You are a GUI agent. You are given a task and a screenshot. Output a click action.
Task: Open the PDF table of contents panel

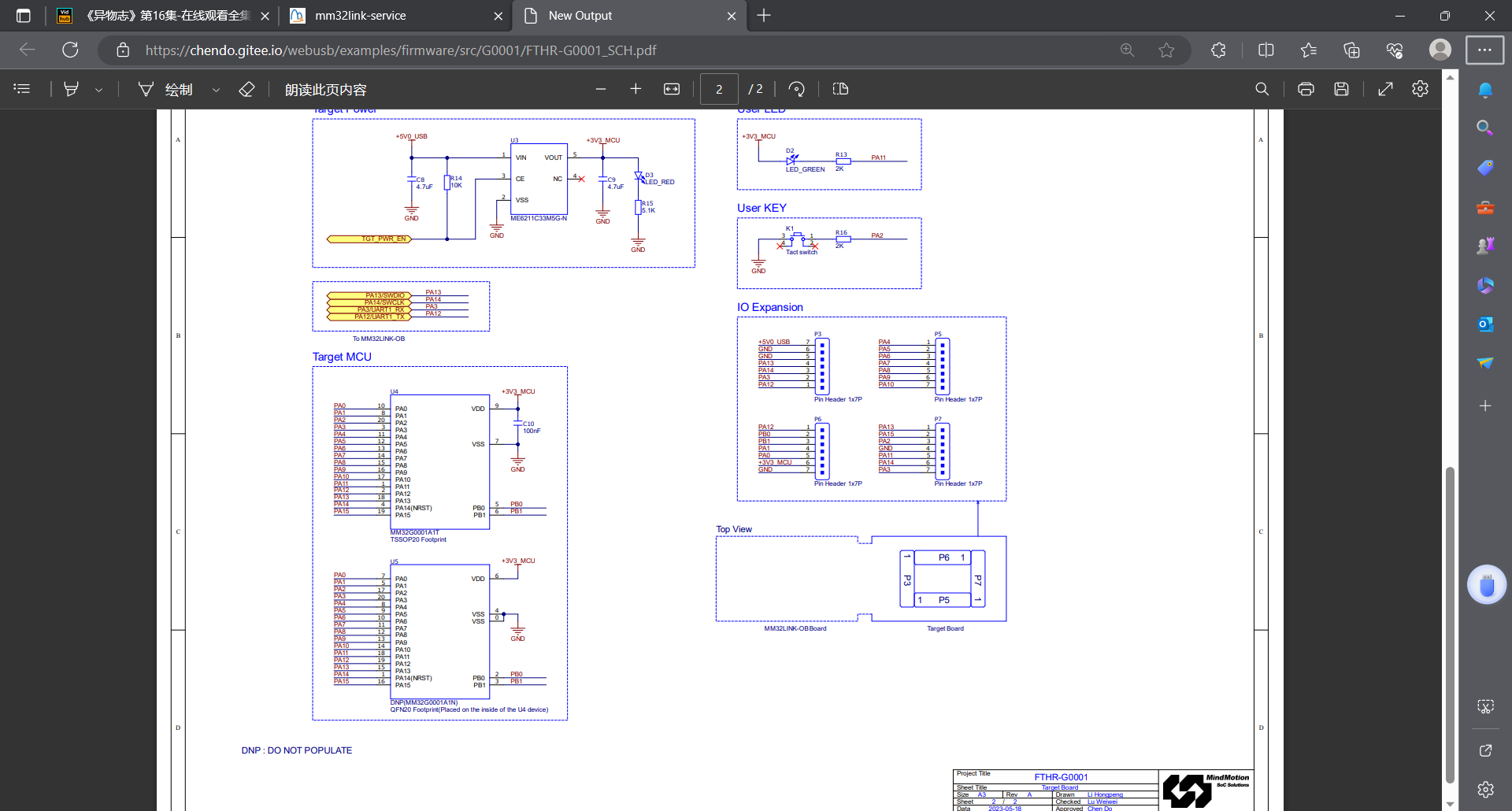tap(22, 89)
